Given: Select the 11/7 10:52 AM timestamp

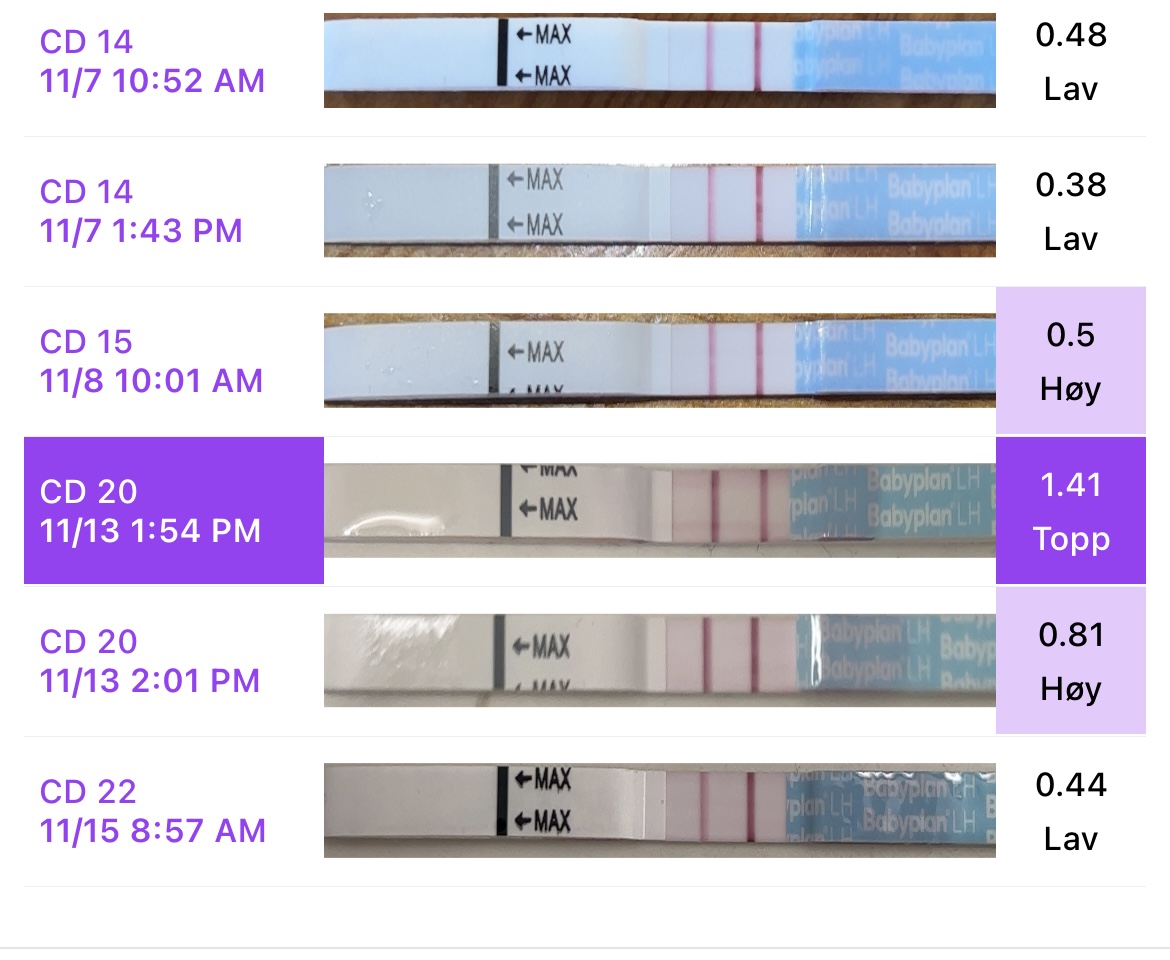Looking at the screenshot, I should tap(153, 80).
